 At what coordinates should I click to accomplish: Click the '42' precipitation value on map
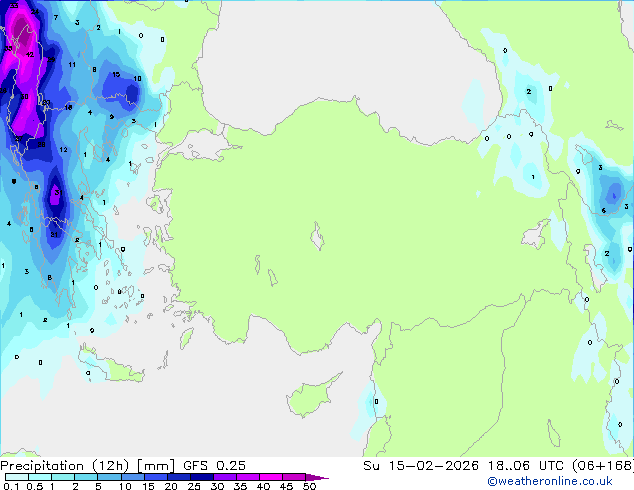(x=30, y=55)
